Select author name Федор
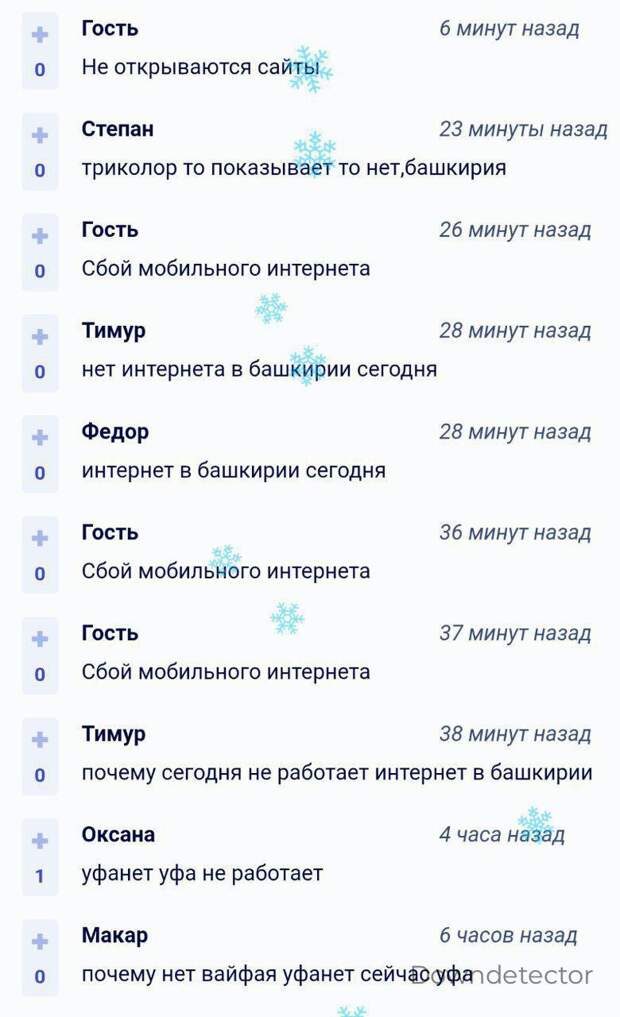This screenshot has width=620, height=1017. pyautogui.click(x=115, y=432)
